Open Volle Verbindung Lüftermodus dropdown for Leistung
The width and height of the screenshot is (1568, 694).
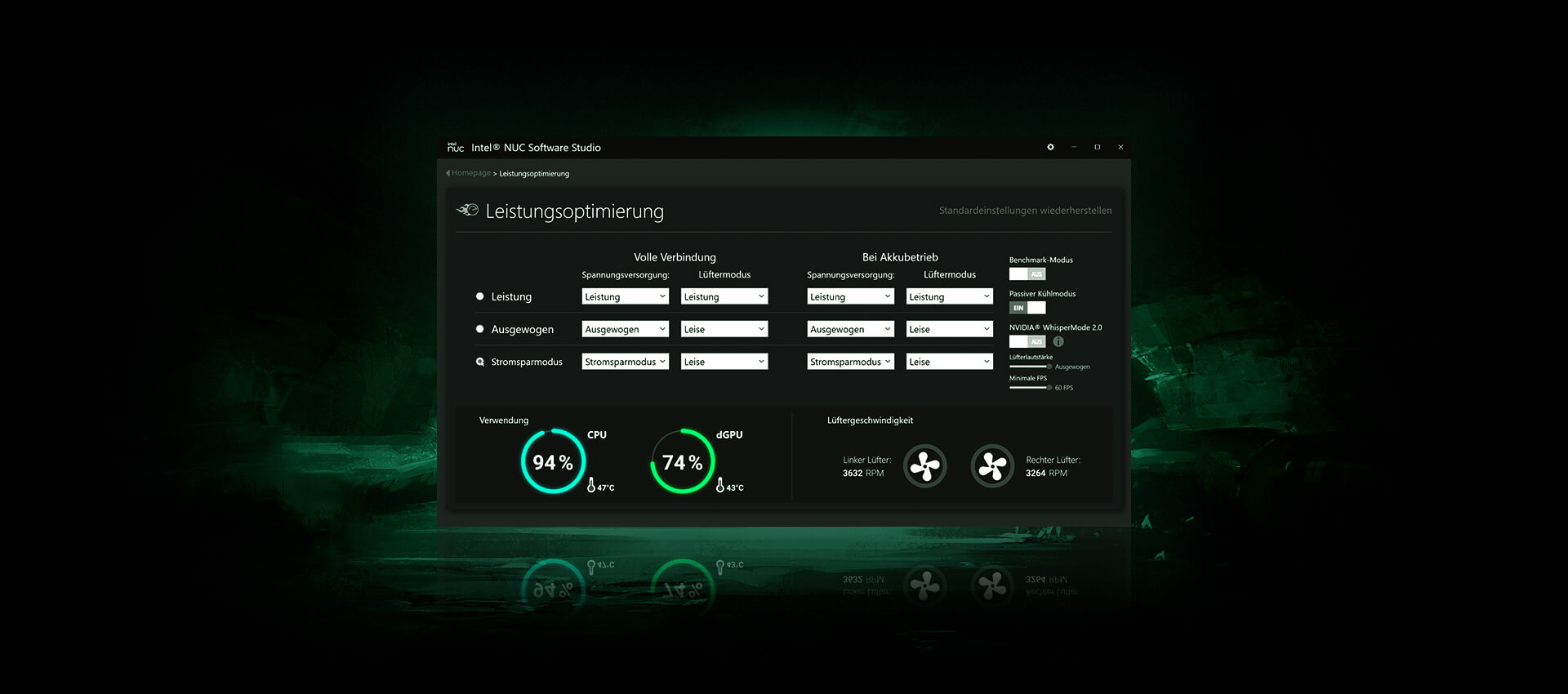coord(724,296)
